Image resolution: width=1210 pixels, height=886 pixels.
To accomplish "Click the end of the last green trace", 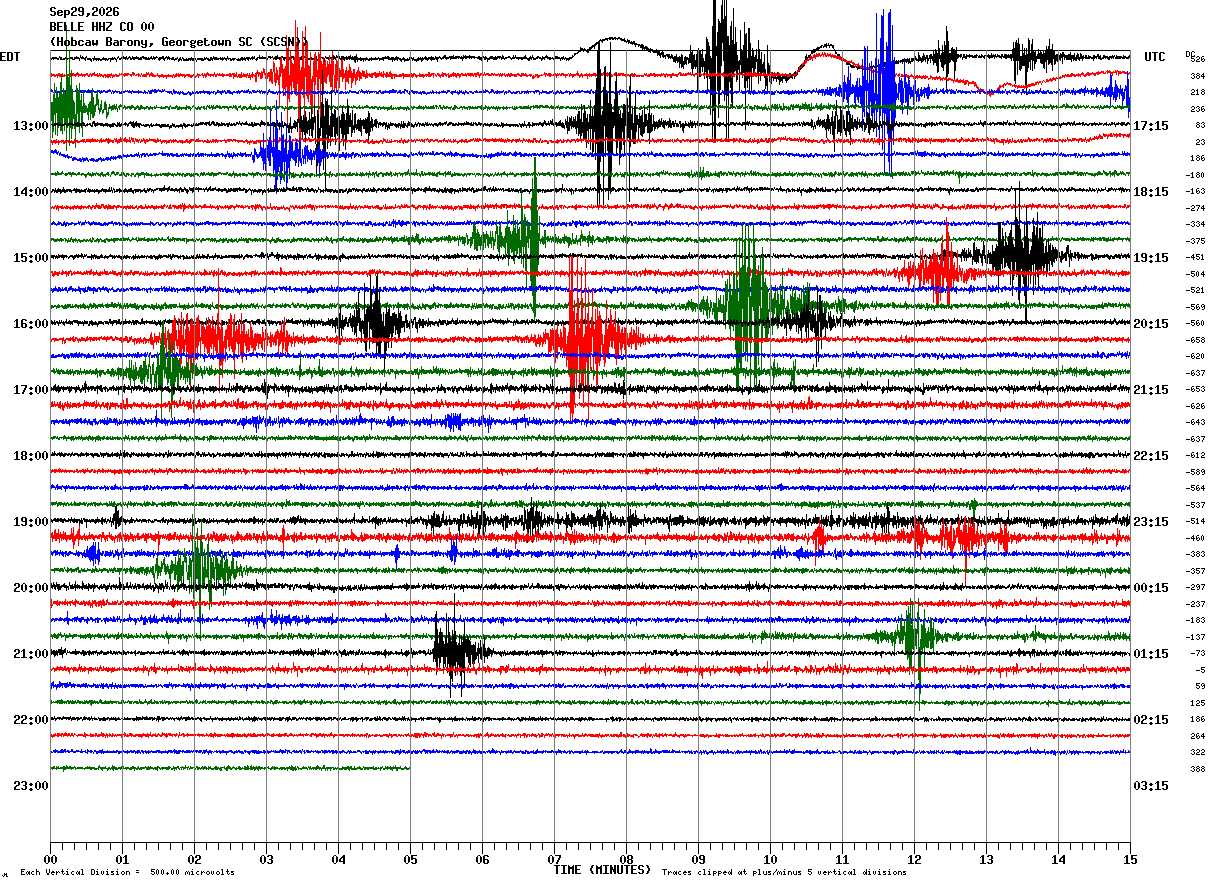I will 409,768.
